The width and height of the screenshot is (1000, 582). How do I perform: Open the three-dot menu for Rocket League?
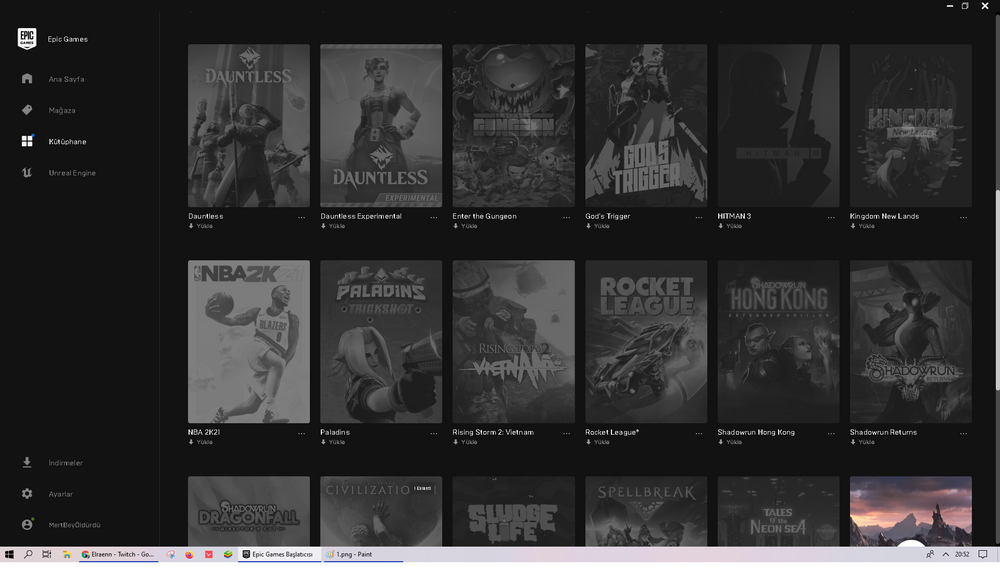coord(699,433)
